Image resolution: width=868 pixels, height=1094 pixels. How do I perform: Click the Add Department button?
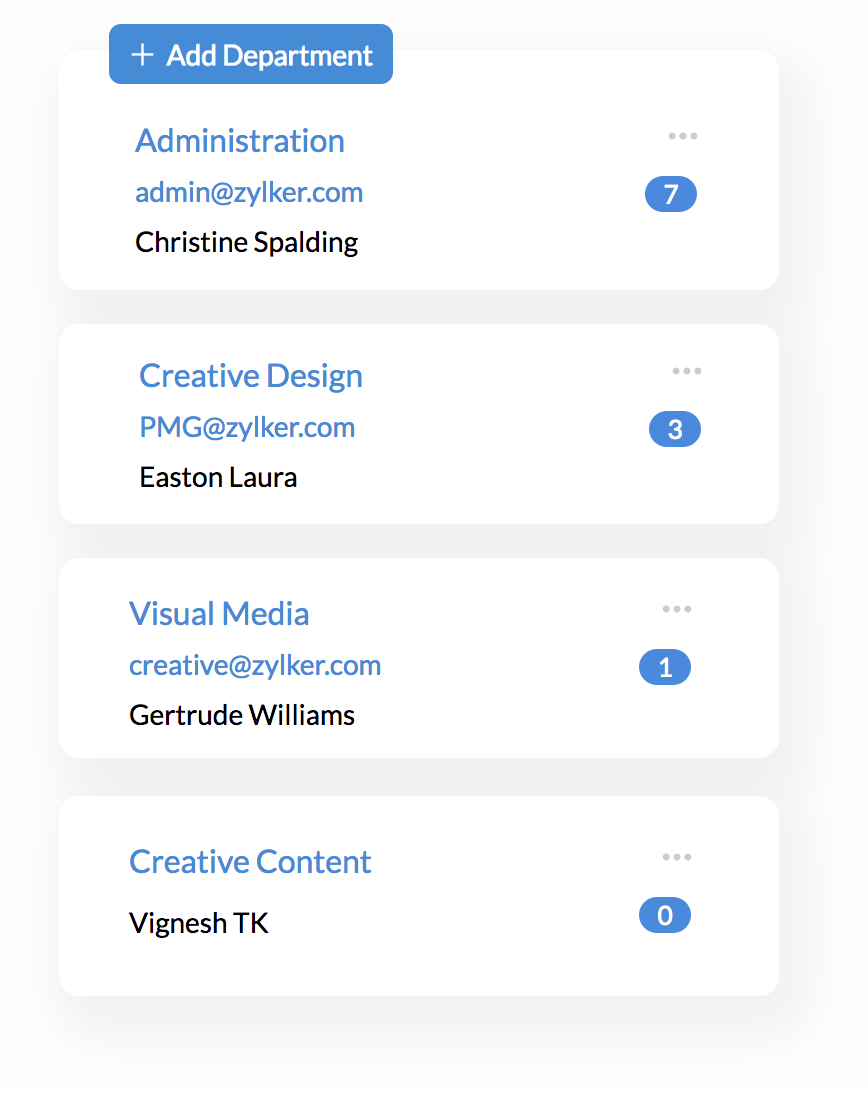click(x=250, y=55)
